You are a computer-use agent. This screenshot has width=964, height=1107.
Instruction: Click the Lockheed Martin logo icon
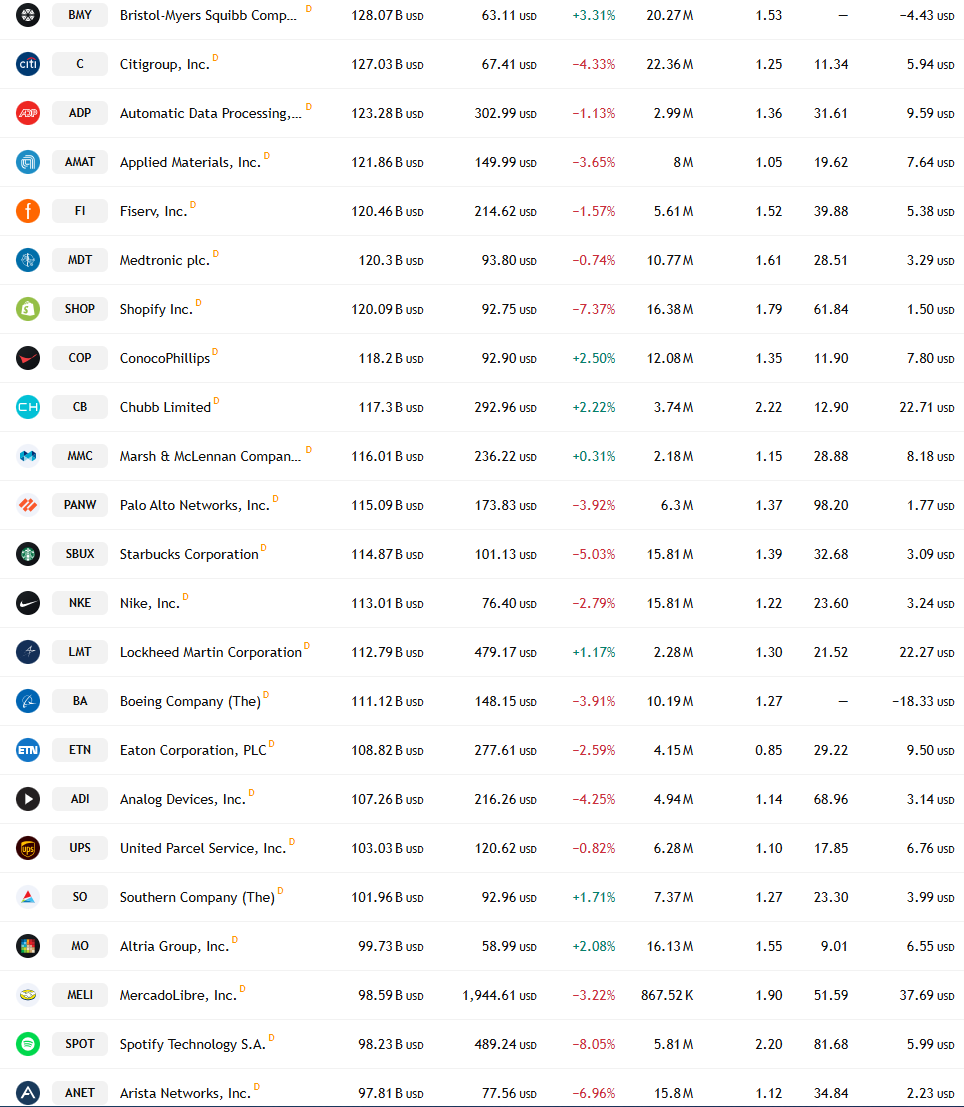28,652
